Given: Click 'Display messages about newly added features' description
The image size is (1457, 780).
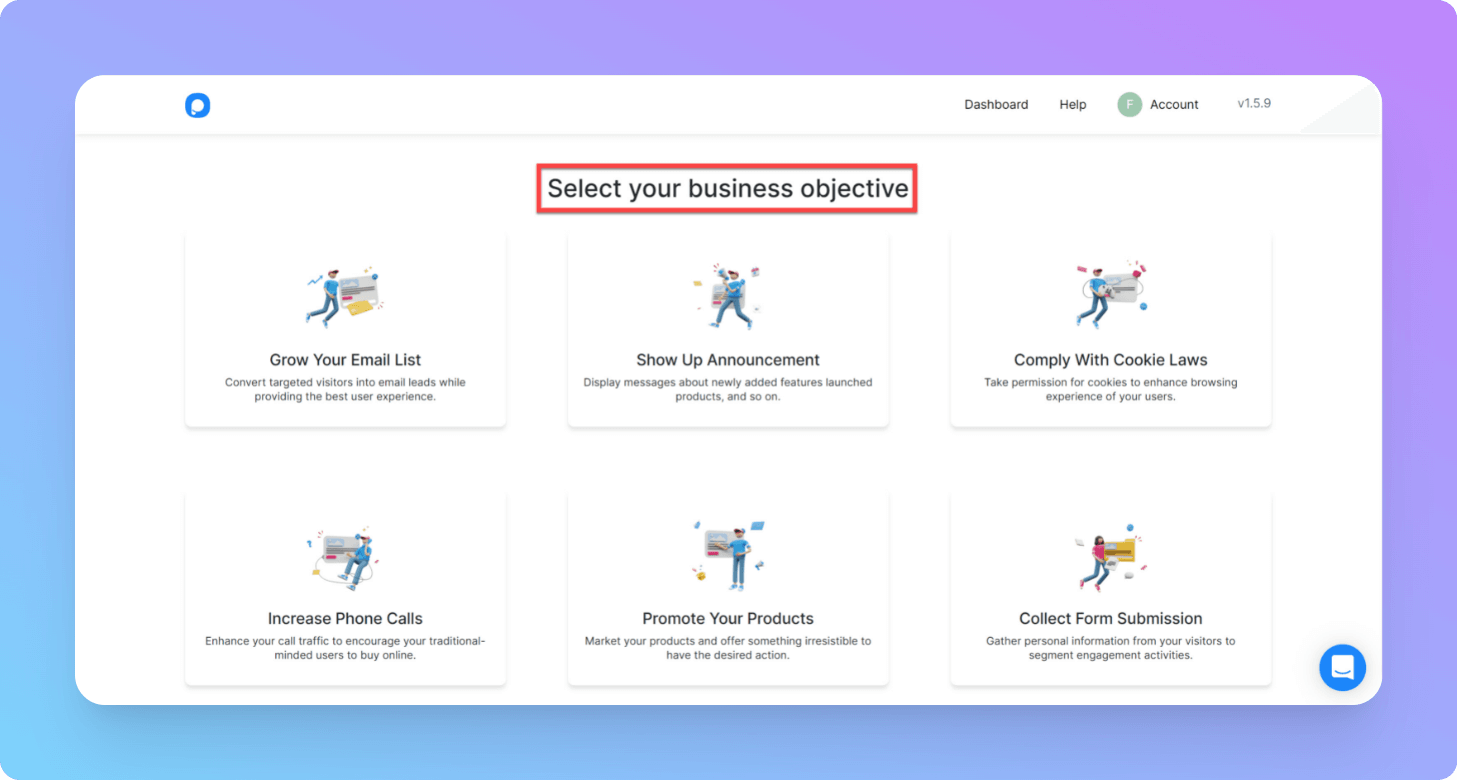Looking at the screenshot, I should click(728, 389).
